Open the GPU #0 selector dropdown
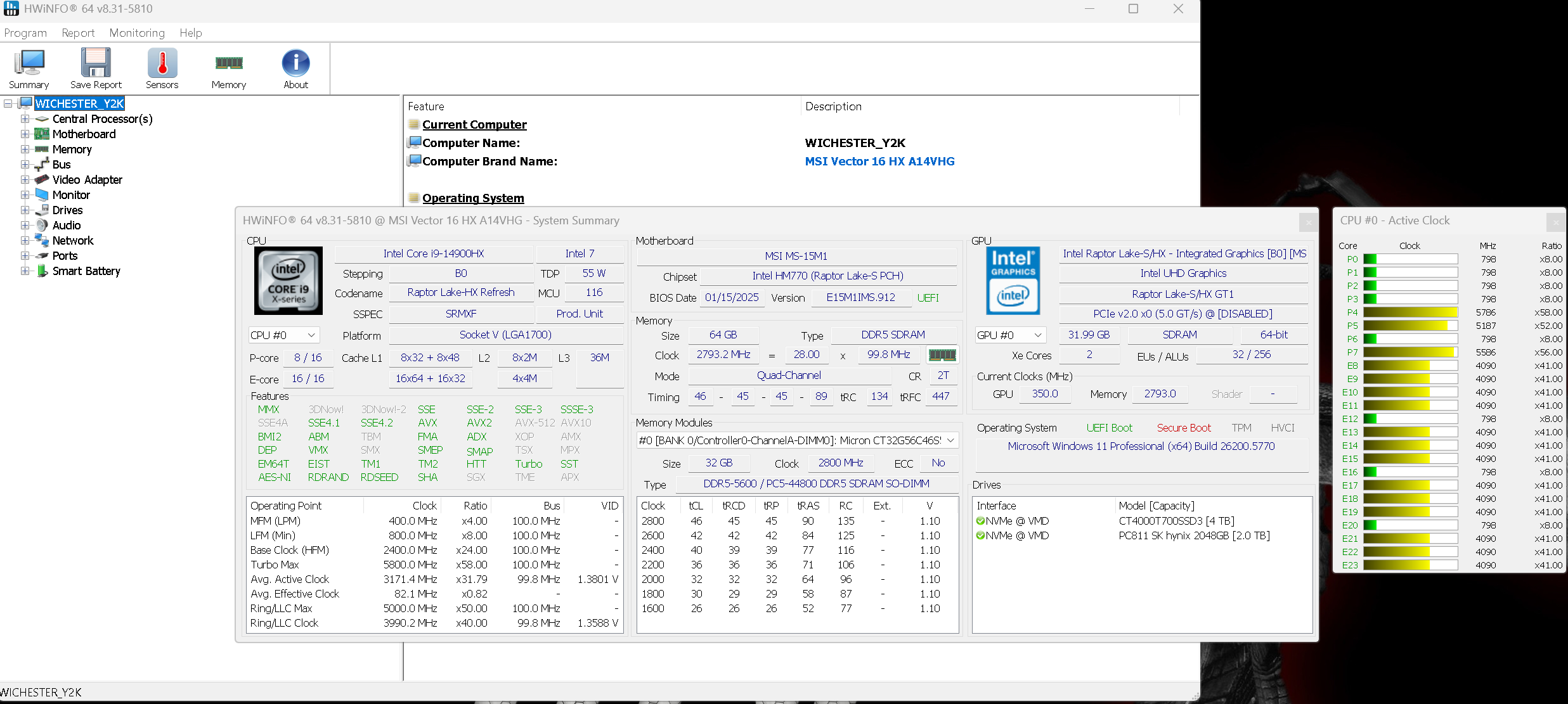This screenshot has height=704, width=1568. click(x=1010, y=335)
